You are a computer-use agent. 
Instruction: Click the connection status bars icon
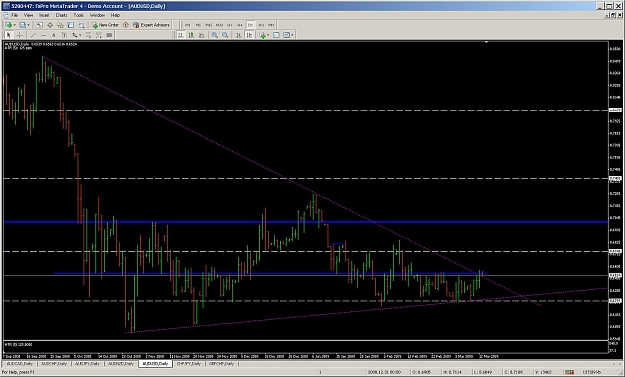[x=570, y=372]
